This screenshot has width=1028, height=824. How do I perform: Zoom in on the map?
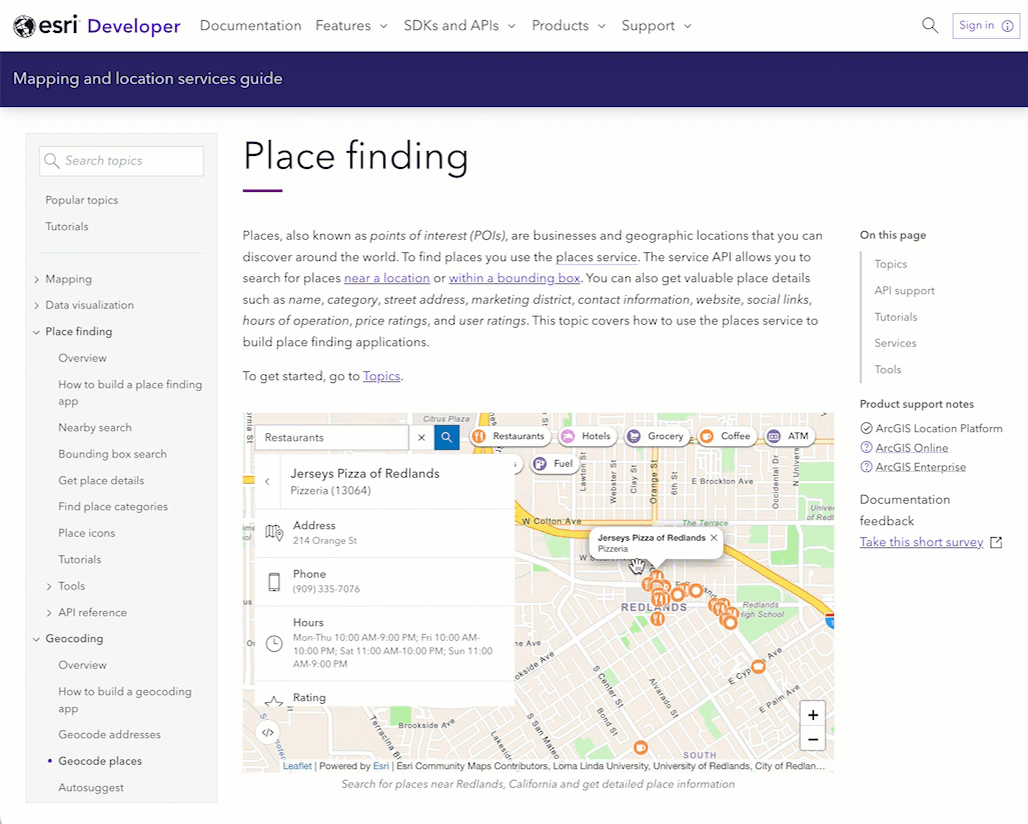point(813,715)
